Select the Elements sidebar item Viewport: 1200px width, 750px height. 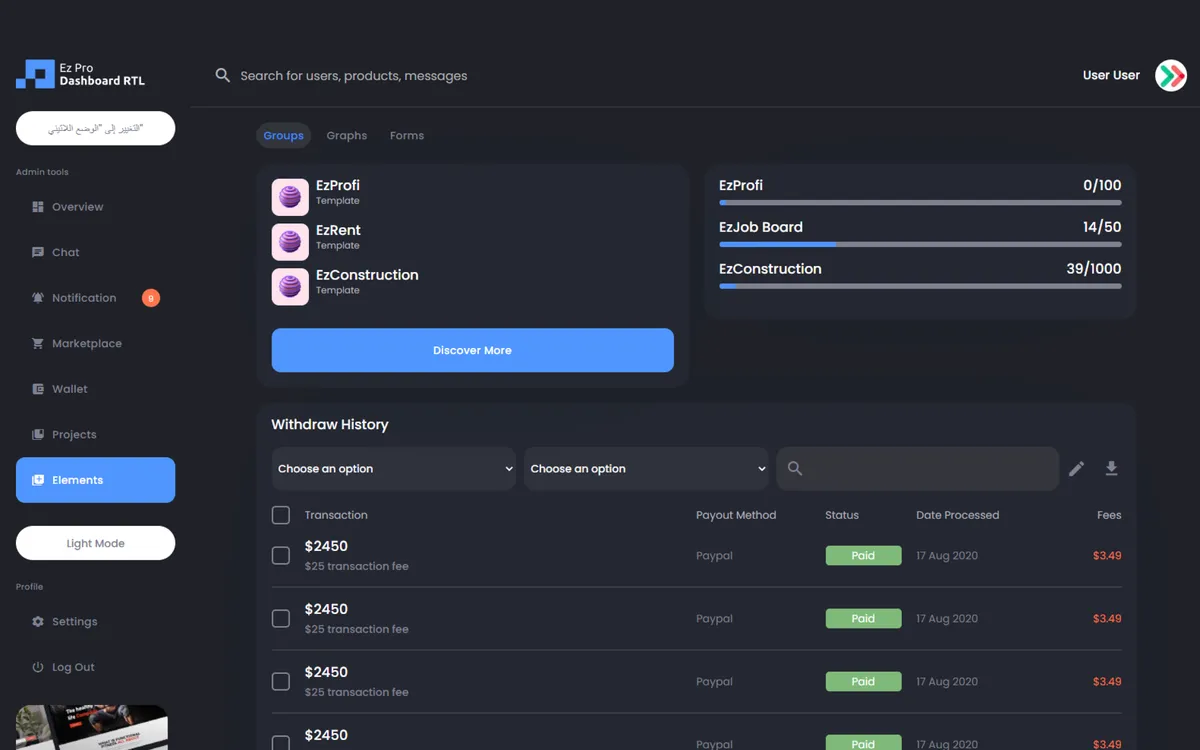[95, 480]
